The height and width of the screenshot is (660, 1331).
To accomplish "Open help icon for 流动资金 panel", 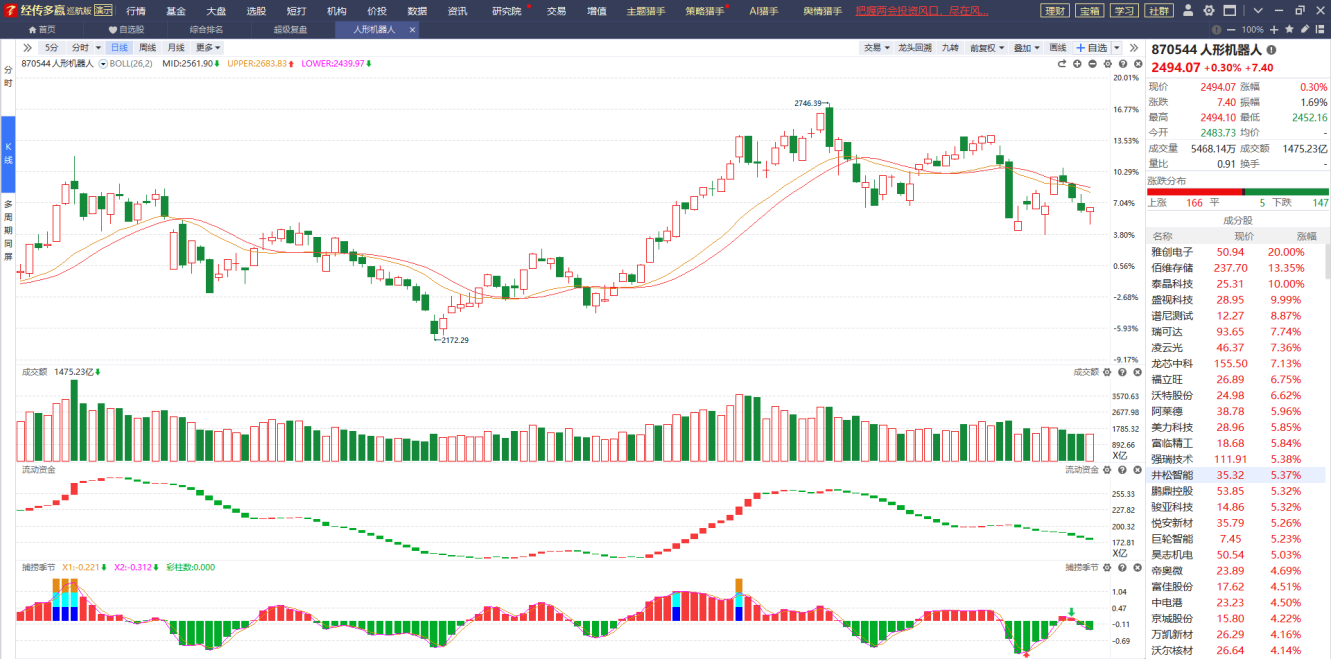I will click(x=1123, y=469).
